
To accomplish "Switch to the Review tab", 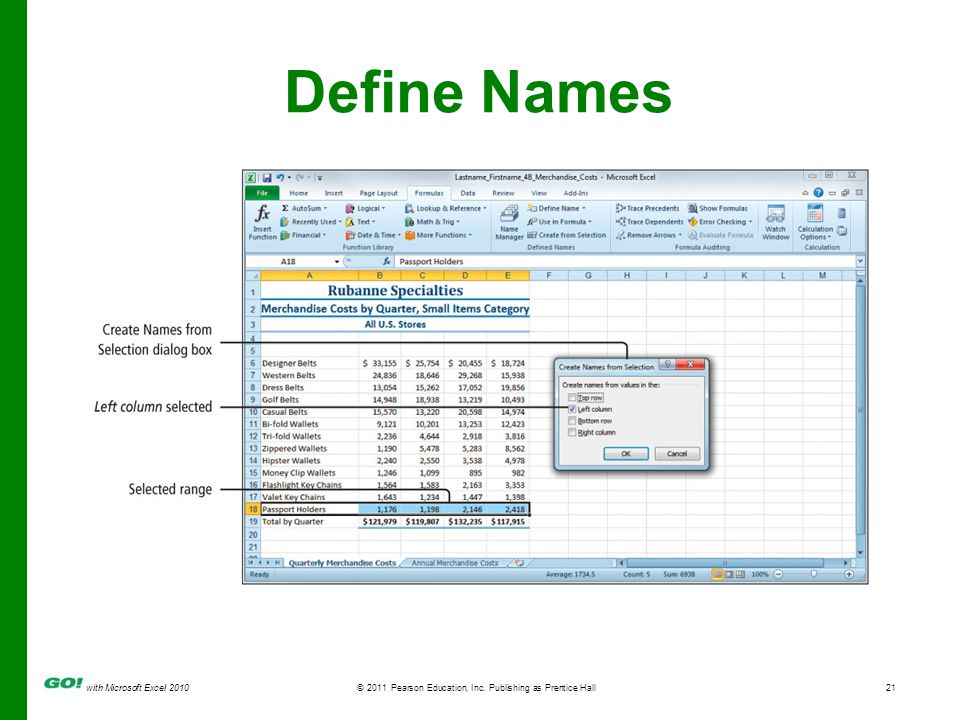I will pos(503,193).
